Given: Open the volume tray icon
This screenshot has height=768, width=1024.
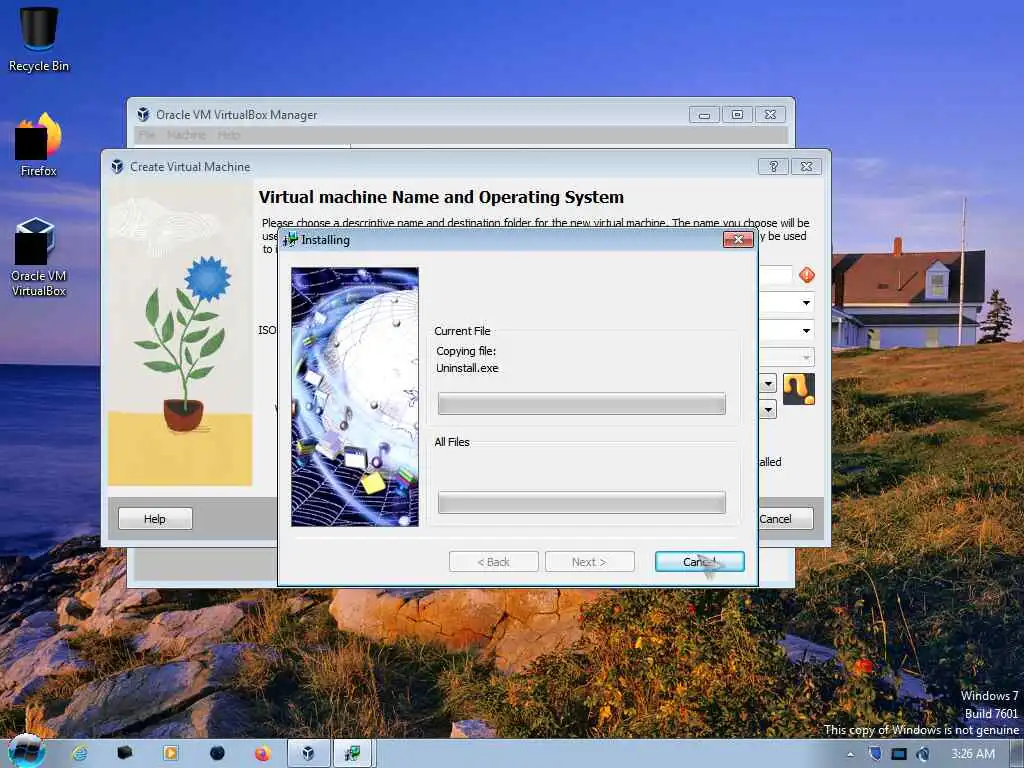Looking at the screenshot, I should (x=923, y=754).
